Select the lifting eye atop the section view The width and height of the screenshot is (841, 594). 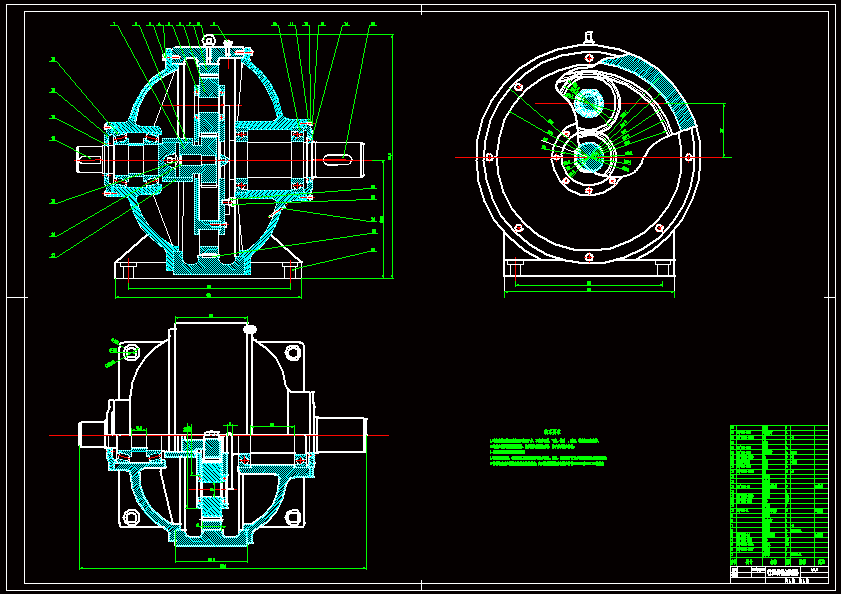click(x=209, y=41)
